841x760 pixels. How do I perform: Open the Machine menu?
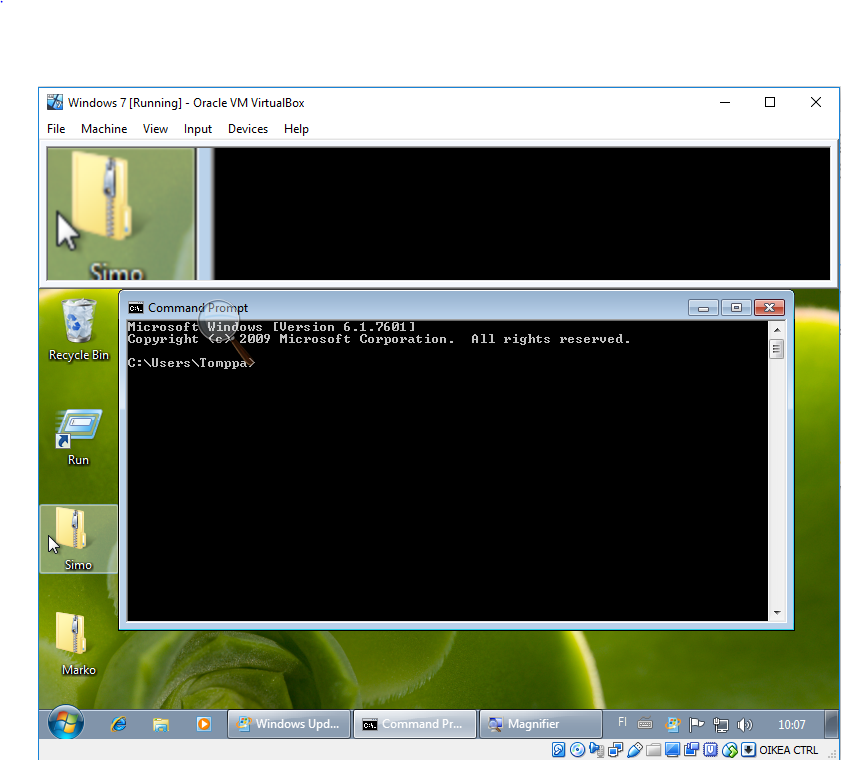(x=104, y=129)
